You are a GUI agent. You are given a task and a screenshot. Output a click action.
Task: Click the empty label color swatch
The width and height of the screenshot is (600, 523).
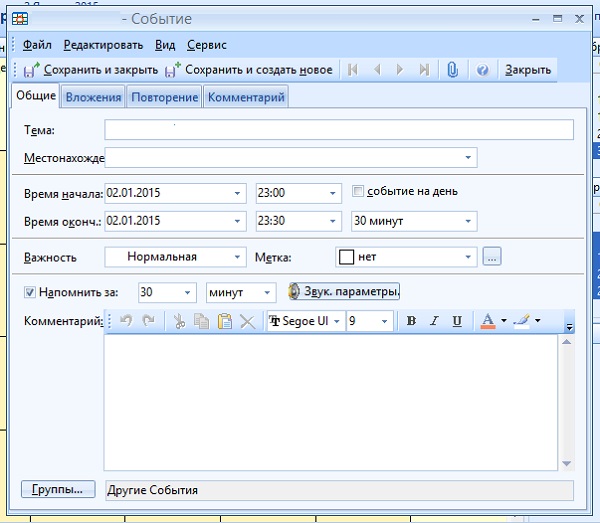coord(346,257)
